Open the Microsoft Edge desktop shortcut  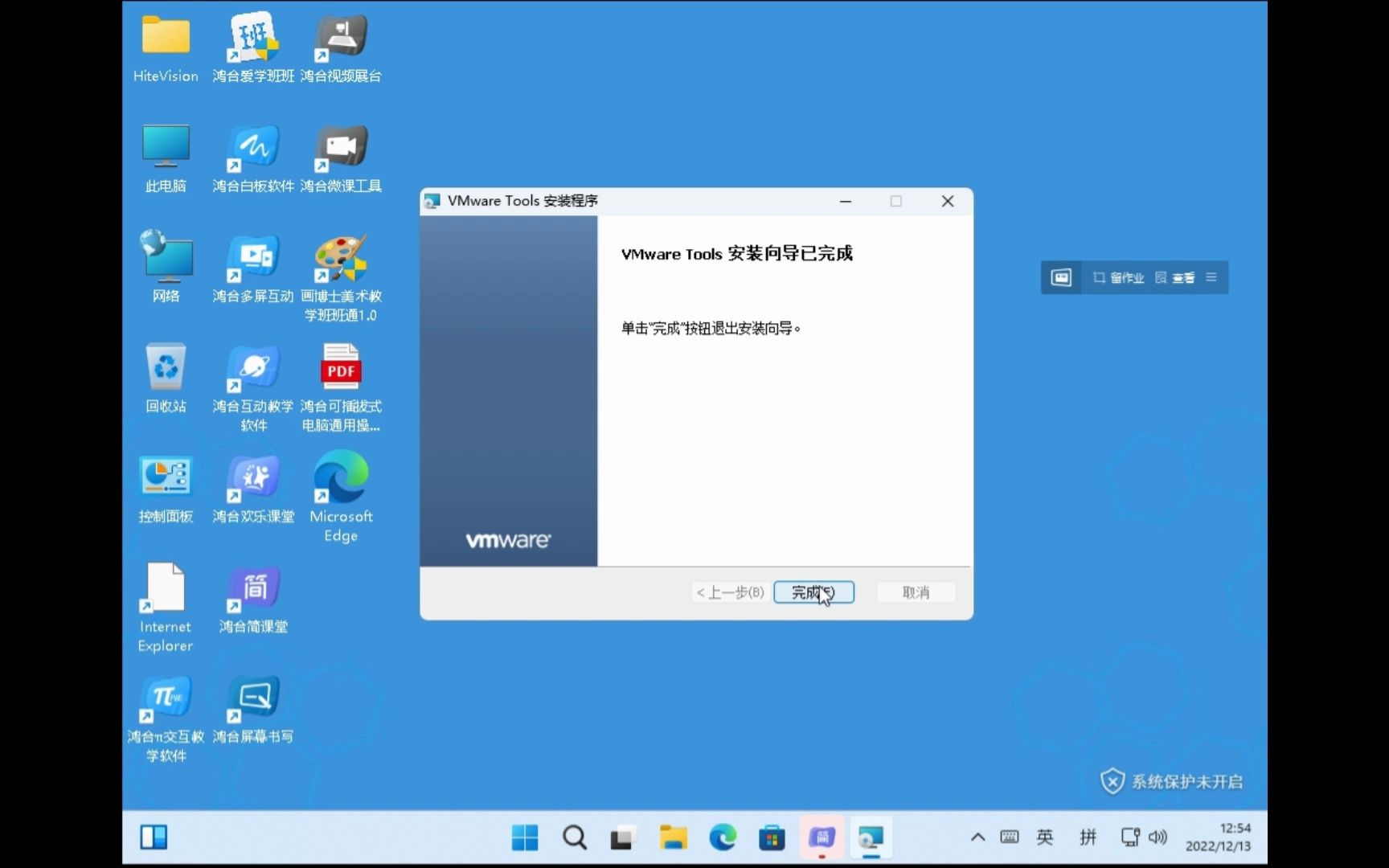[341, 497]
